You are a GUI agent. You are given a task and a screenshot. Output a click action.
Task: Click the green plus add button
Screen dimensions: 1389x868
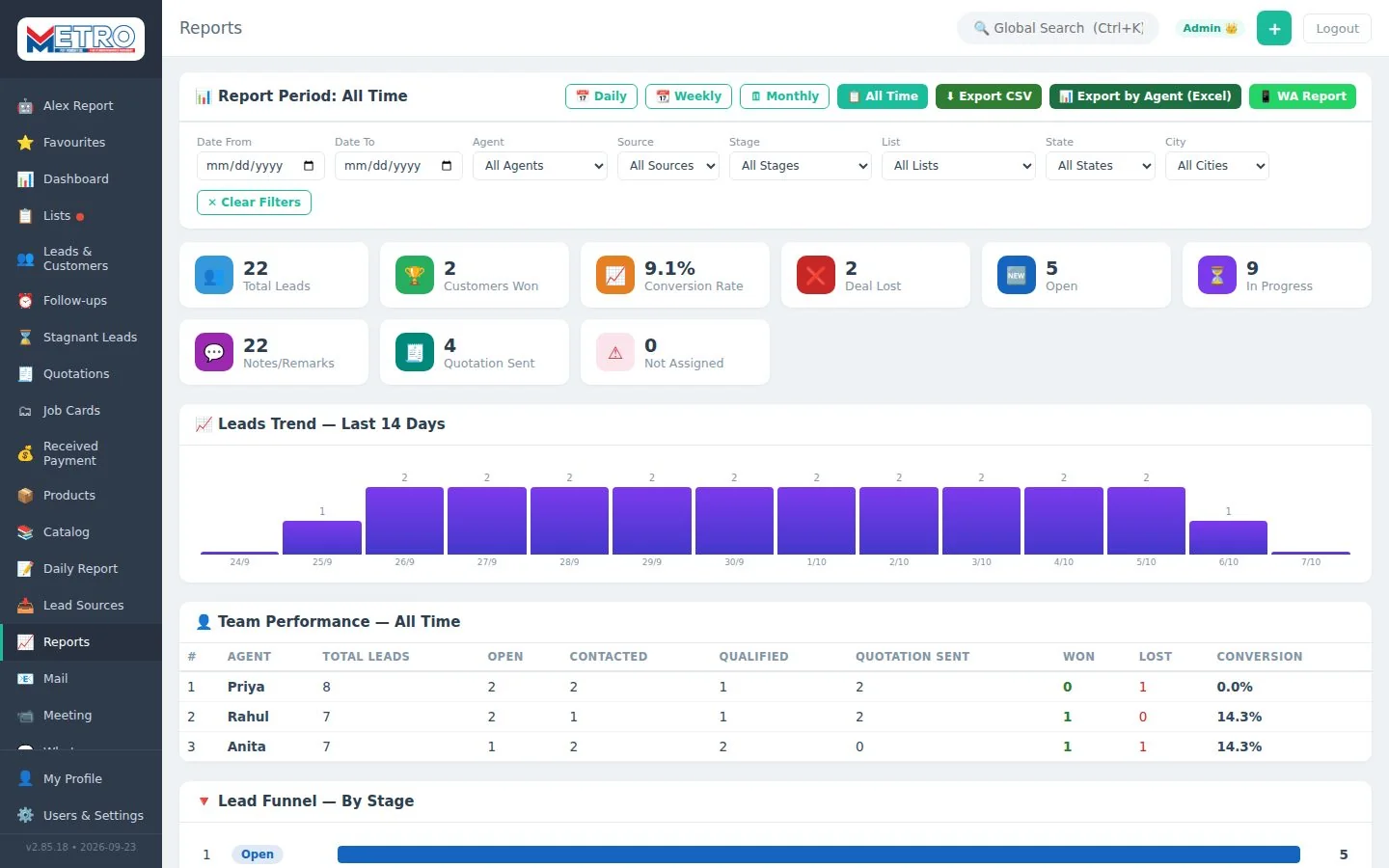coord(1274,29)
